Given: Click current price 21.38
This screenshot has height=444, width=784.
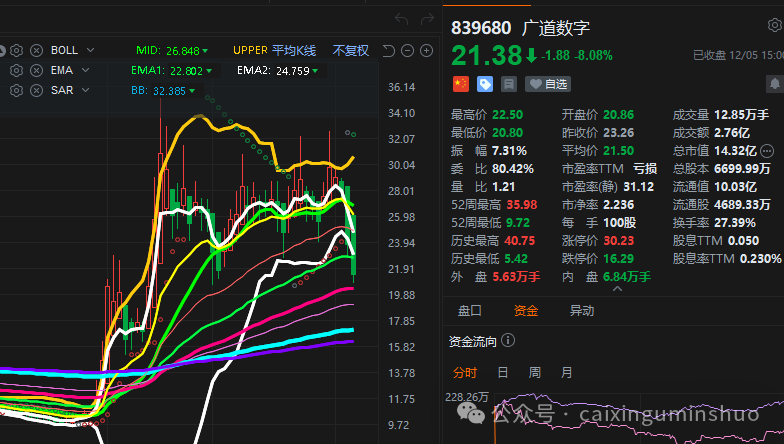Looking at the screenshot, I should pyautogui.click(x=486, y=55).
